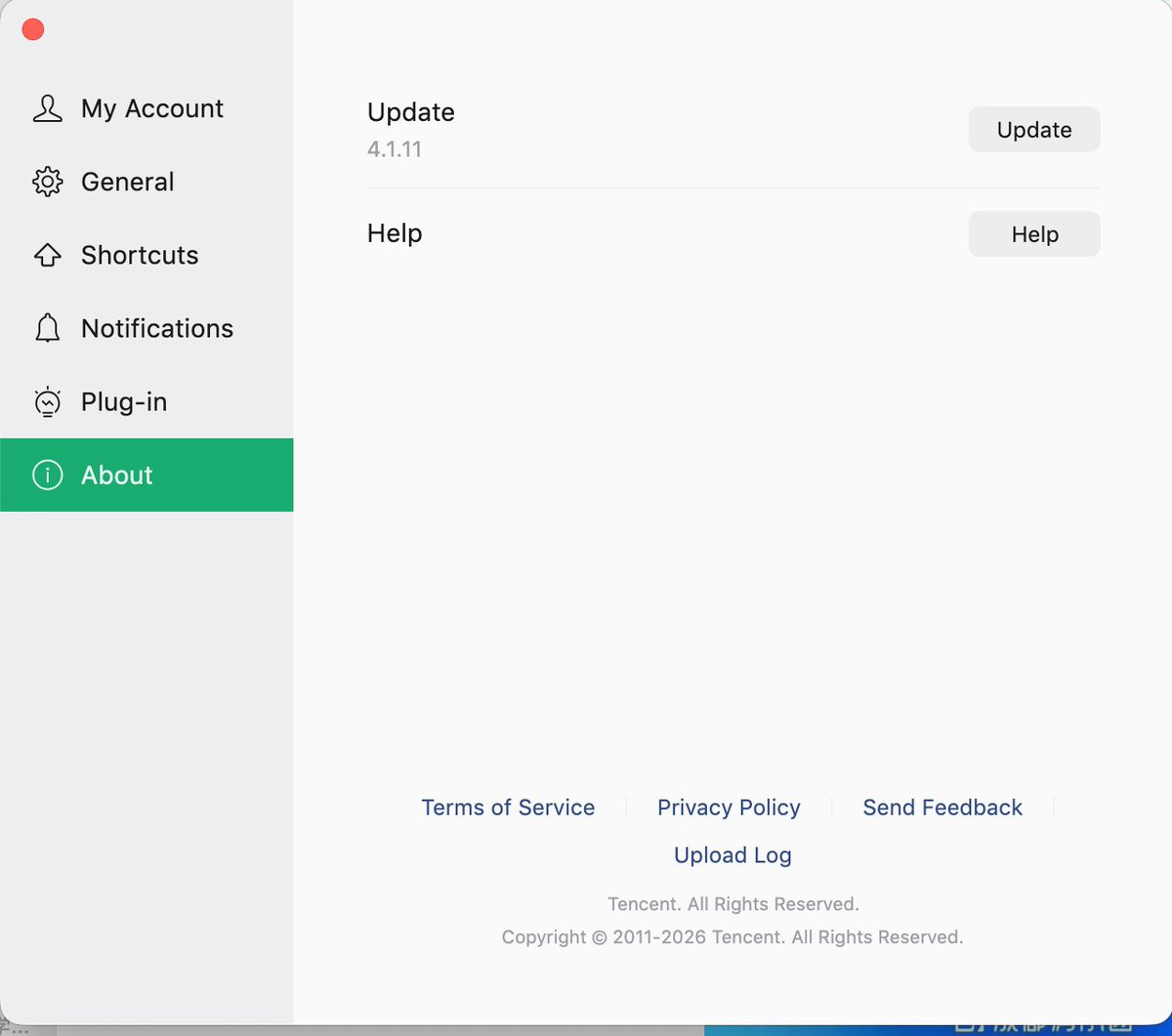The width and height of the screenshot is (1172, 1036).
Task: Click the Help button
Action: click(x=1034, y=234)
